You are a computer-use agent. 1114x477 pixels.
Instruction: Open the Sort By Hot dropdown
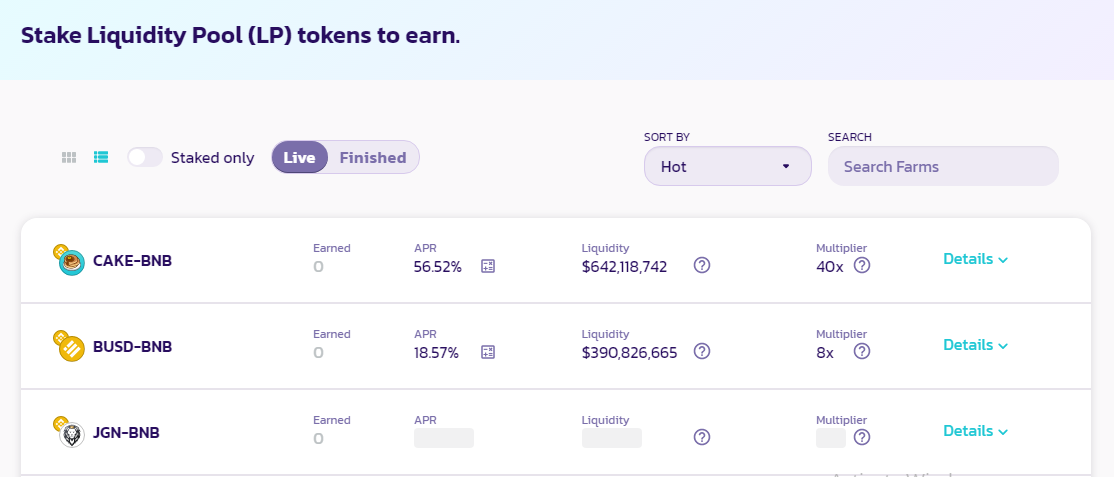coord(727,166)
